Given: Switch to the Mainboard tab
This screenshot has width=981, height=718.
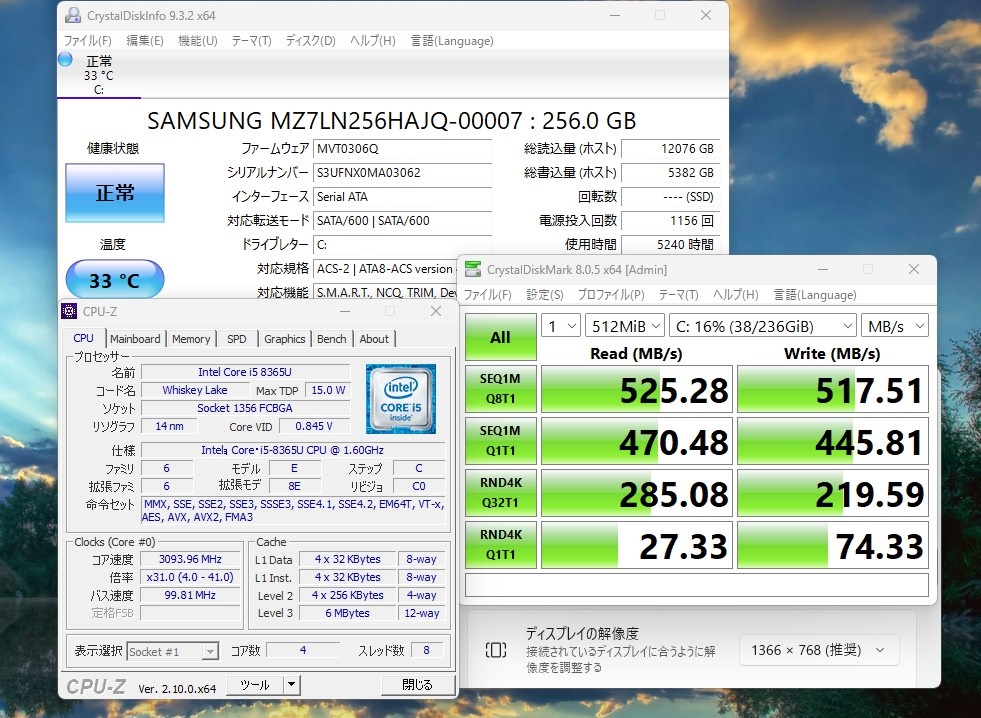Looking at the screenshot, I should [x=135, y=339].
